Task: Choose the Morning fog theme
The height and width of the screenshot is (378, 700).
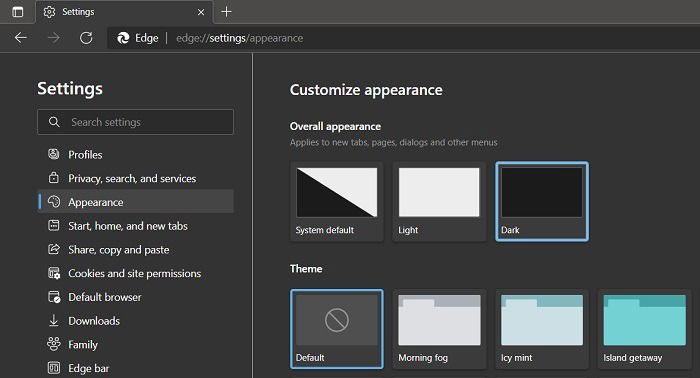Action: pyautogui.click(x=439, y=329)
